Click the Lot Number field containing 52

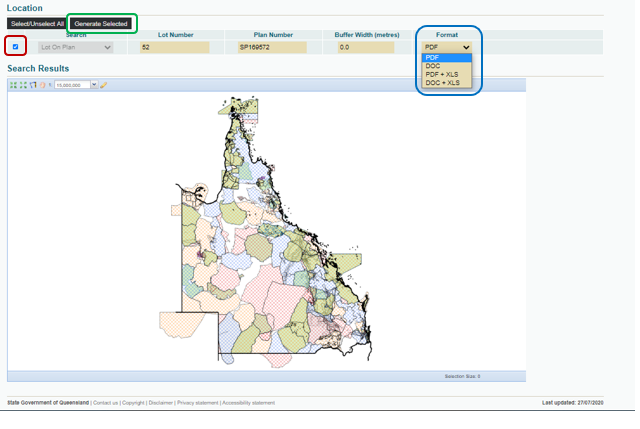[175, 47]
